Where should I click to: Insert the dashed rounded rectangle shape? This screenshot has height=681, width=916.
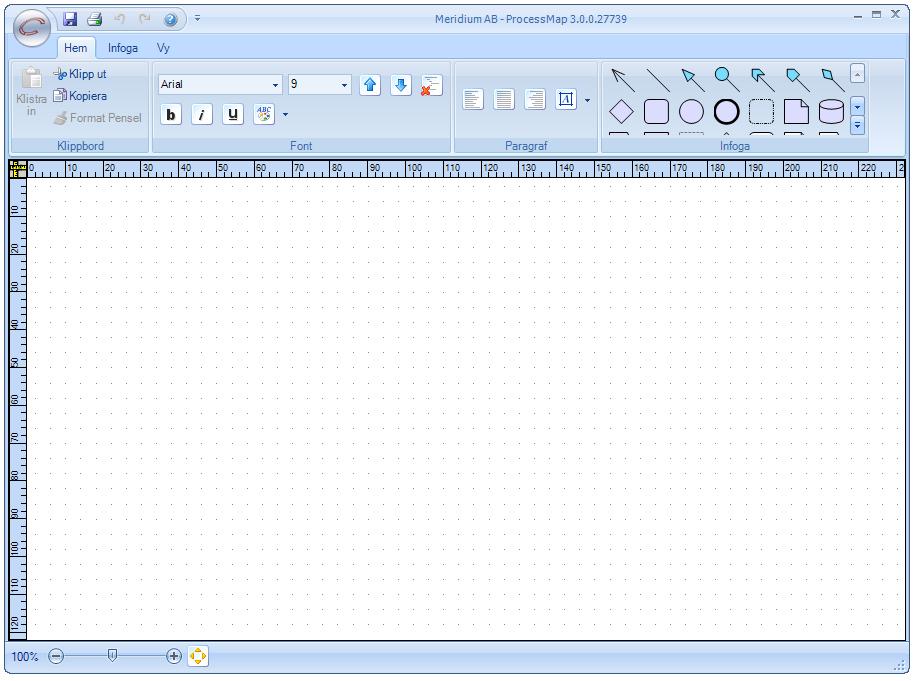pos(761,112)
